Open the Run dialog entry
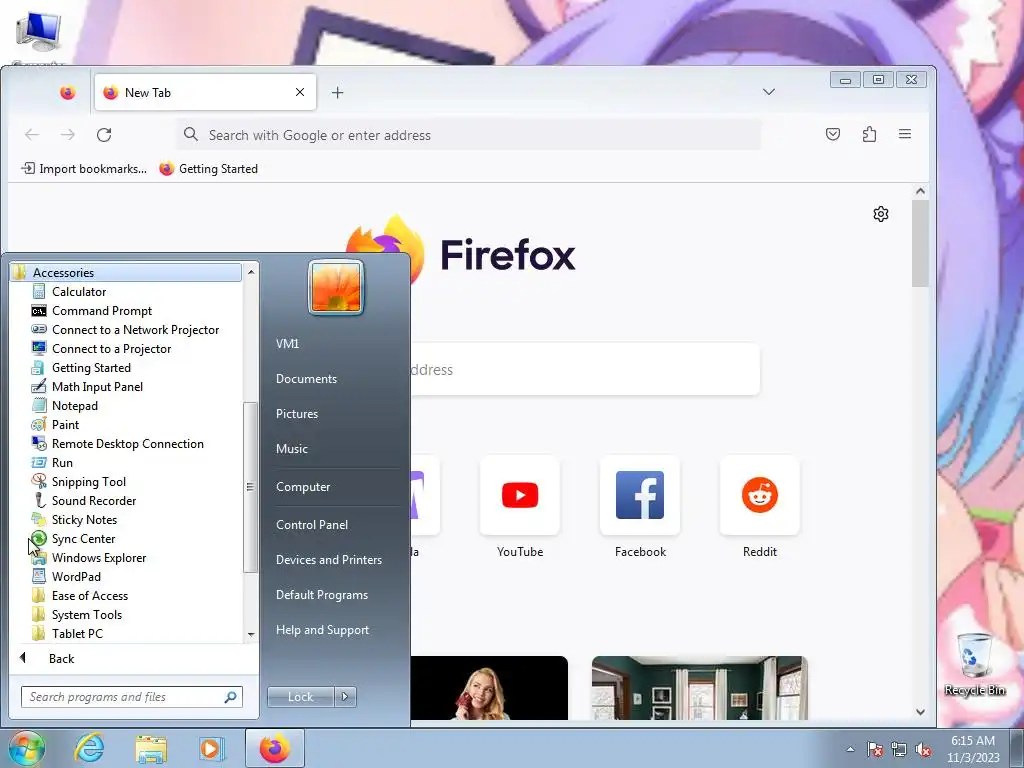The height and width of the screenshot is (768, 1024). click(x=62, y=462)
